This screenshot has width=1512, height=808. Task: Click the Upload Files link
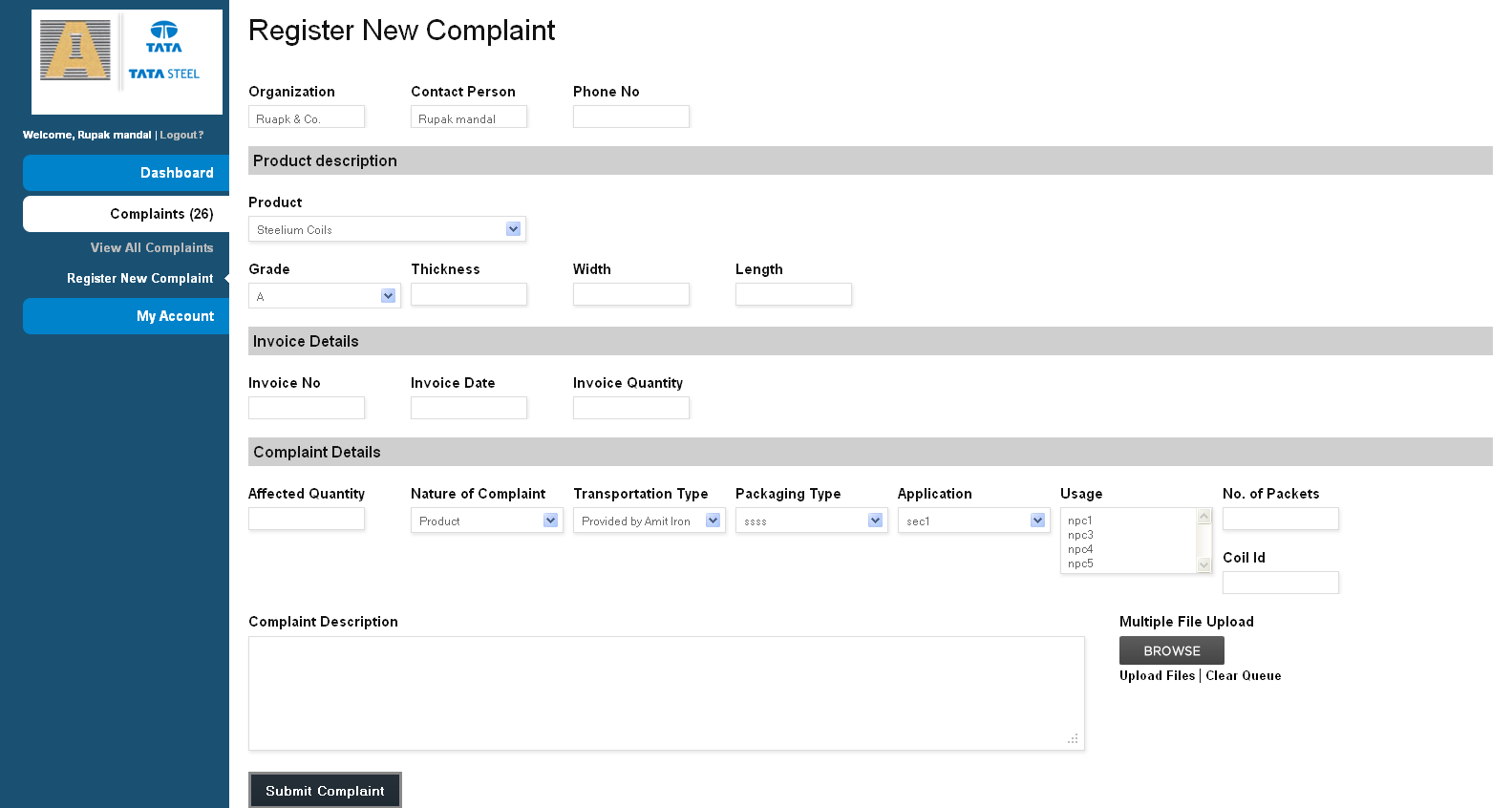pyautogui.click(x=1157, y=675)
